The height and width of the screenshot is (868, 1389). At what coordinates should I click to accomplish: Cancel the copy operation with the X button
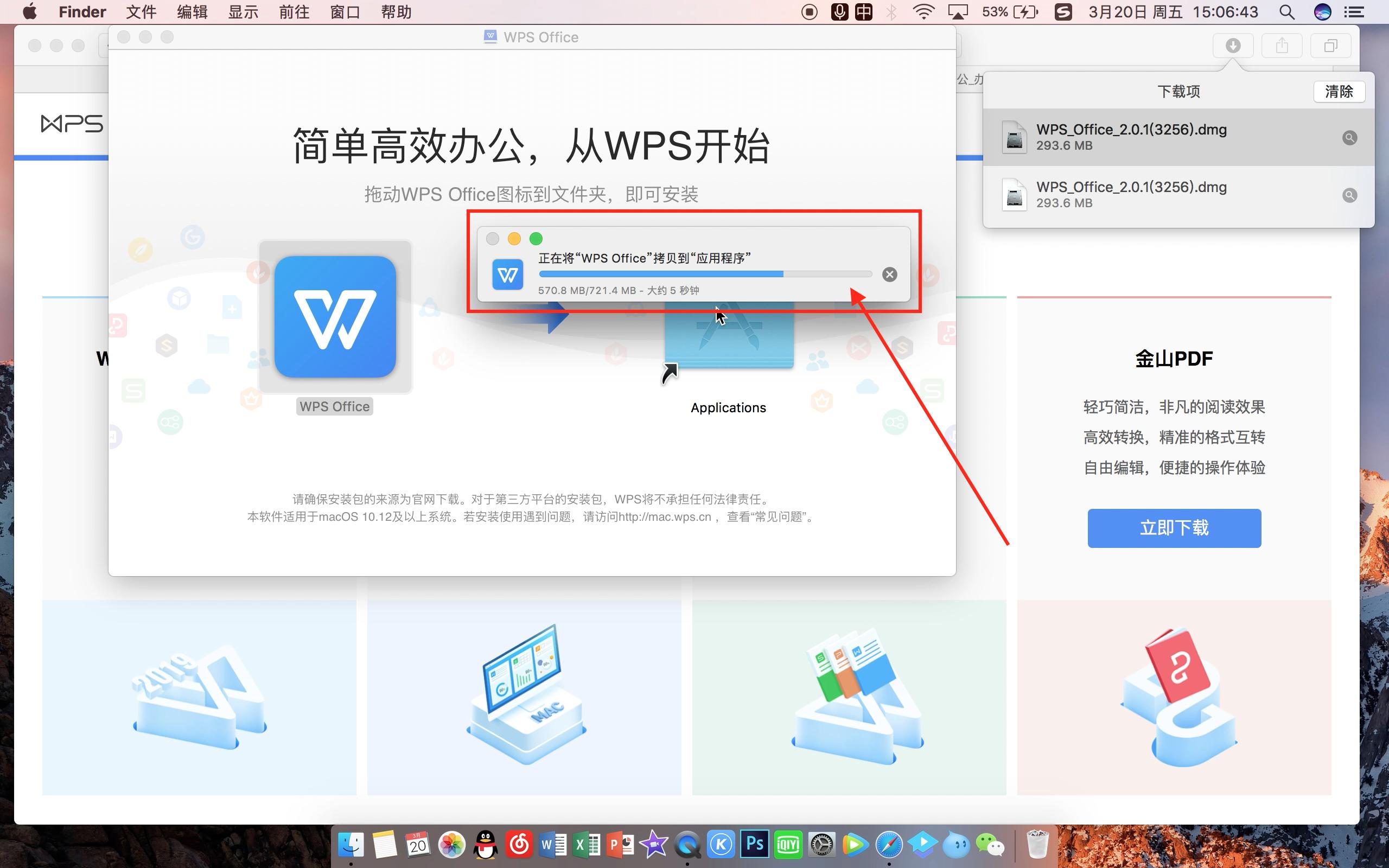coord(889,274)
